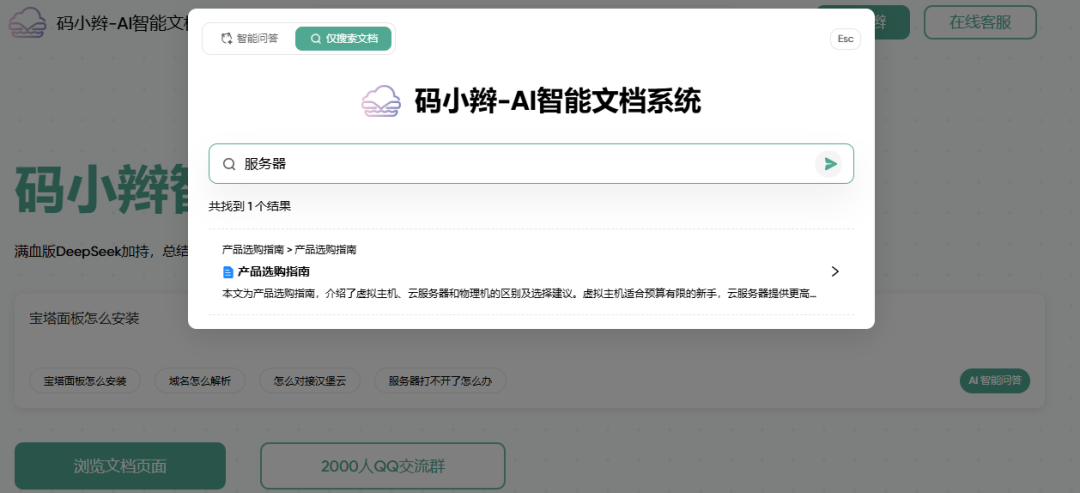Click the green send arrow icon
The width and height of the screenshot is (1080, 493).
[x=831, y=164]
